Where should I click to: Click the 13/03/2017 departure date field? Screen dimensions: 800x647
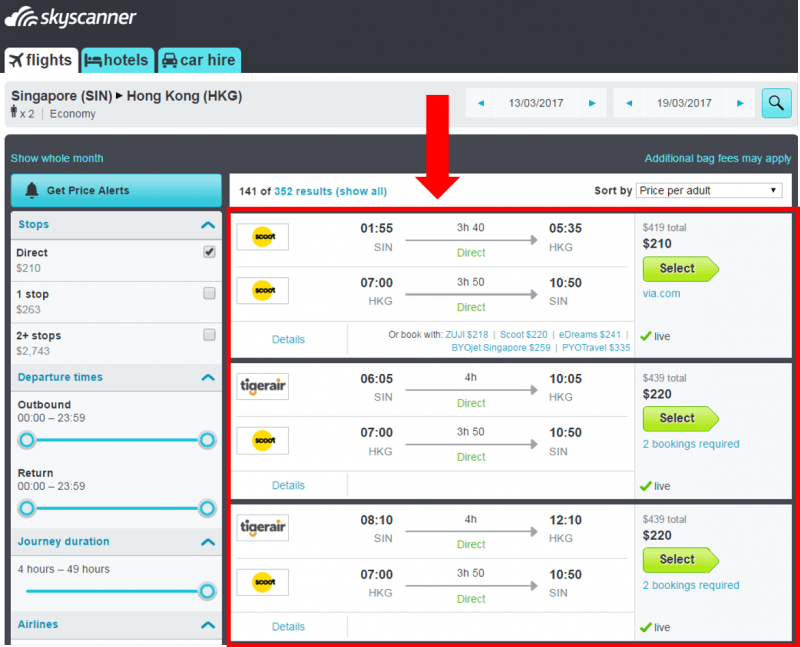pyautogui.click(x=536, y=103)
